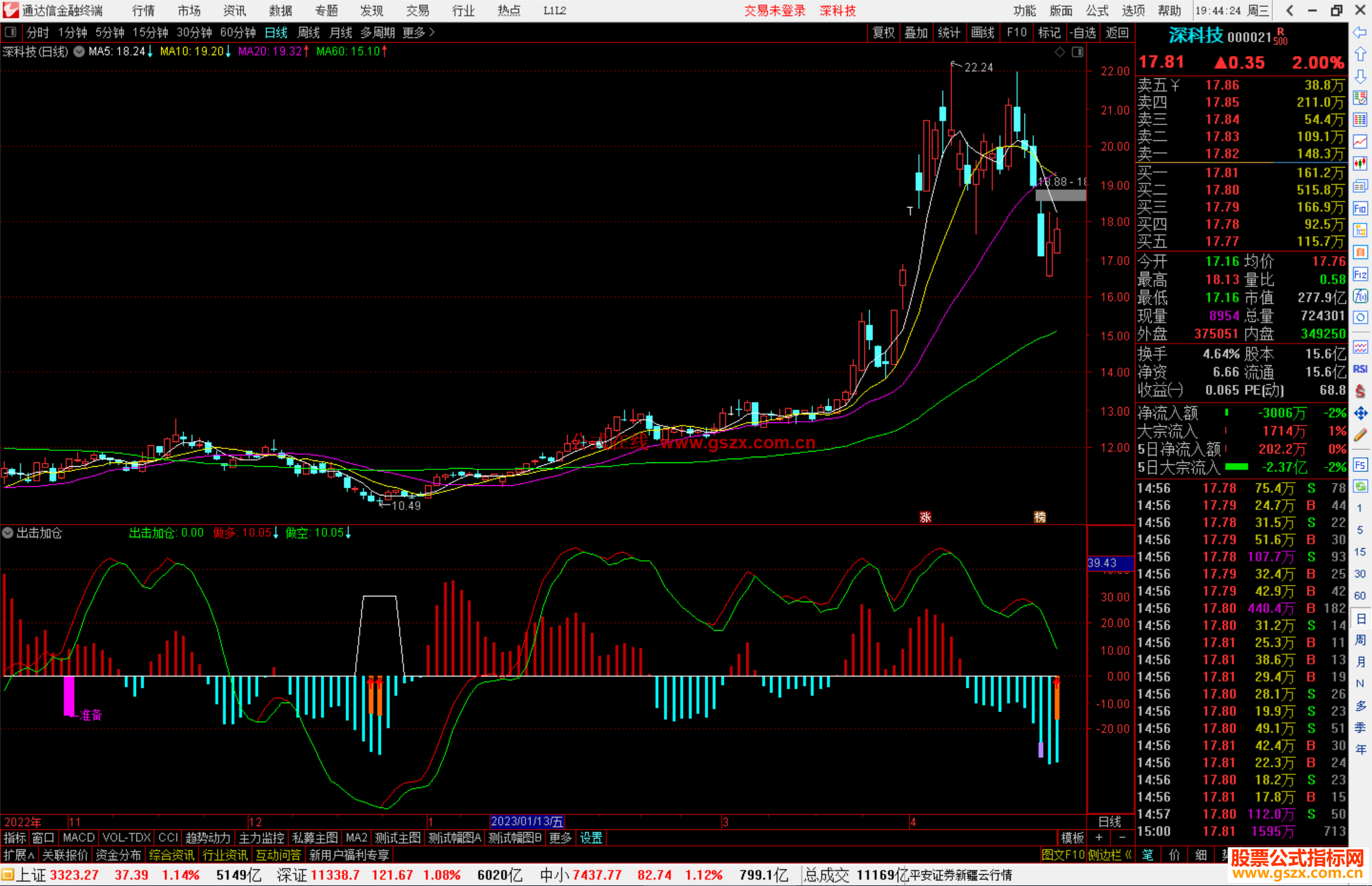Click the RSI indicator sidebar icon
This screenshot has height=886, width=1372.
1360,369
